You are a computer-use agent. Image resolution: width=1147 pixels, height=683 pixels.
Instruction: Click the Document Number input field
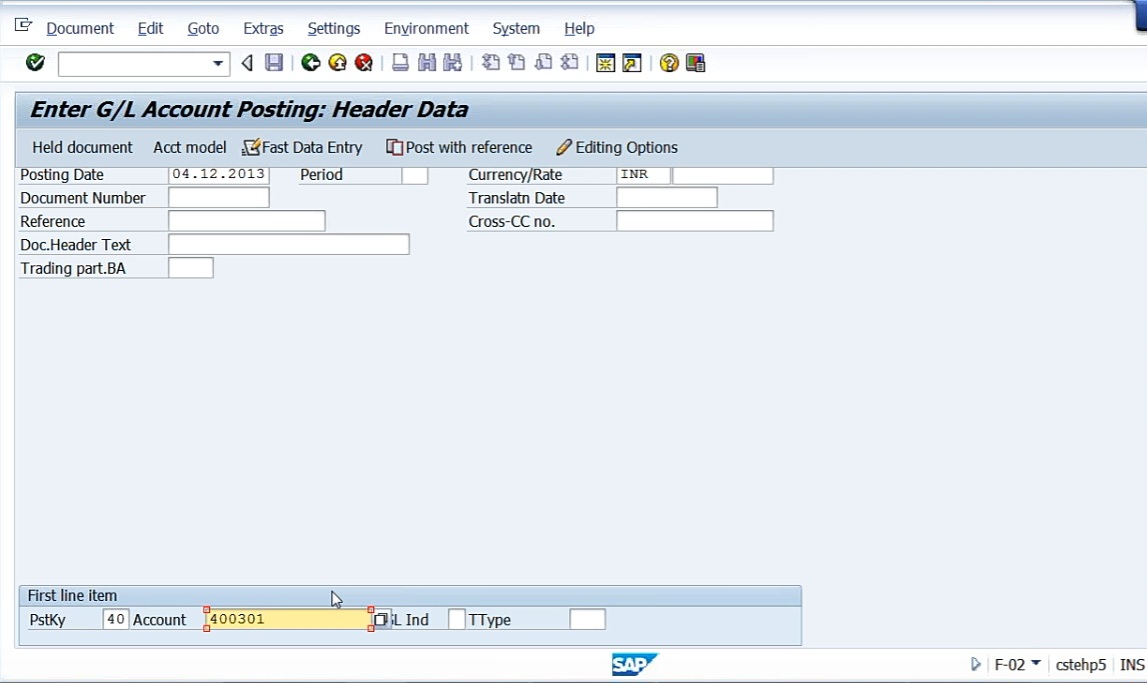(x=219, y=197)
